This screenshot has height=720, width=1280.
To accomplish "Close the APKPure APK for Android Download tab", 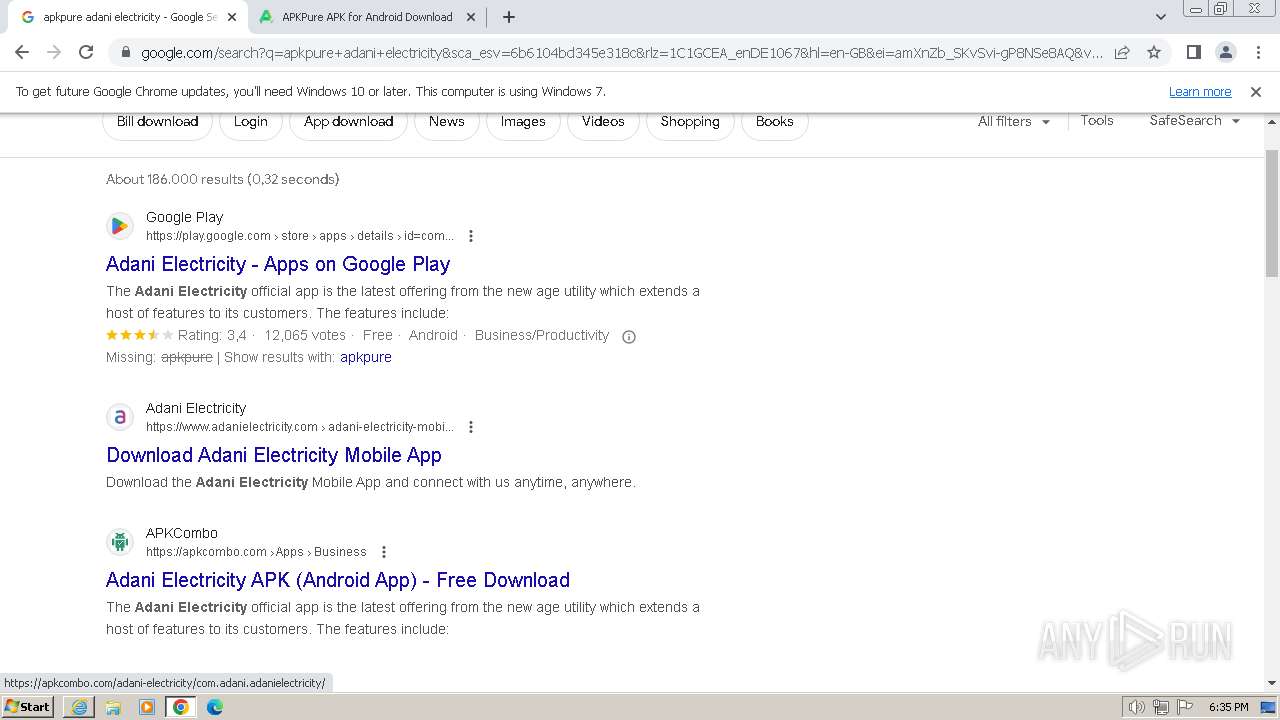I will (471, 17).
